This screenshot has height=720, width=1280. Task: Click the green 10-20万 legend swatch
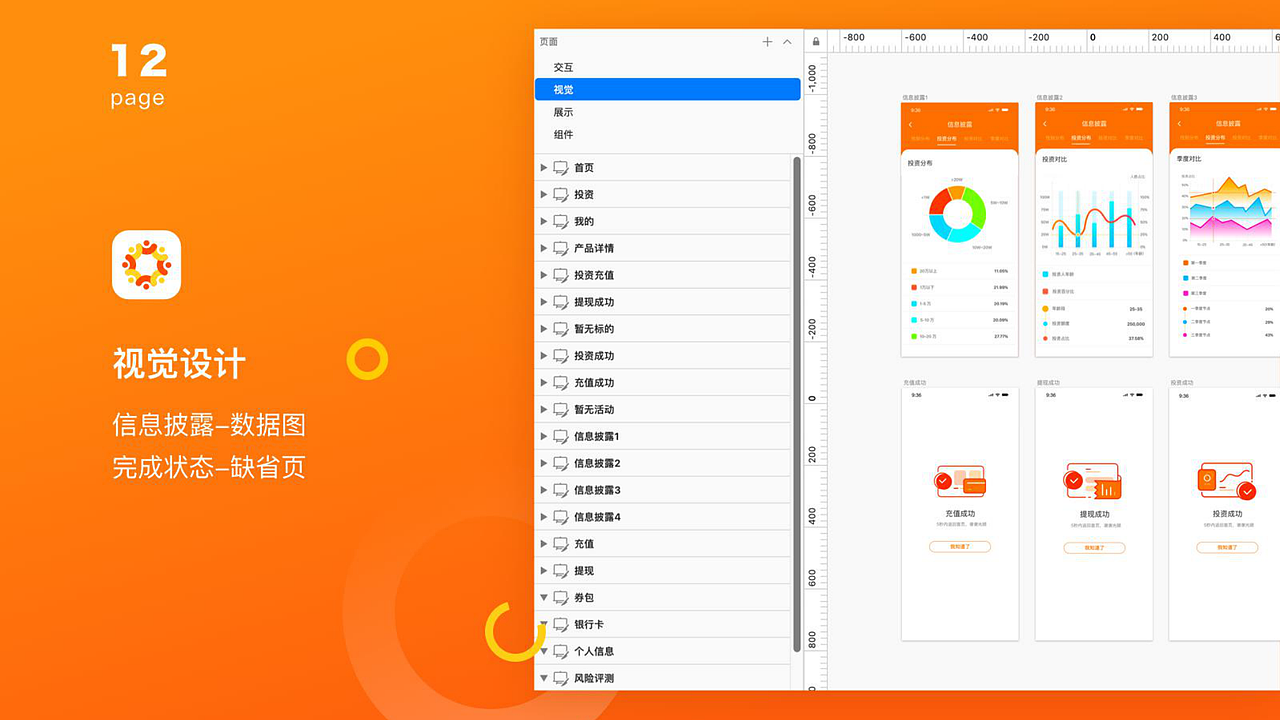[x=914, y=337]
